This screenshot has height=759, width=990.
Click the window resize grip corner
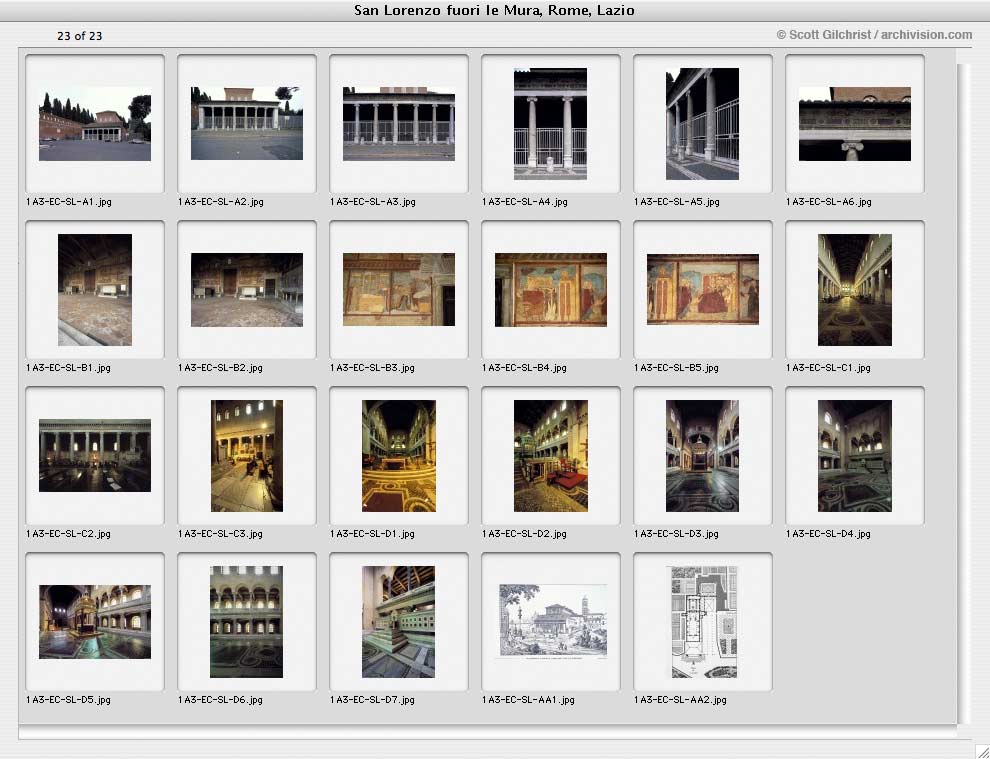982,751
